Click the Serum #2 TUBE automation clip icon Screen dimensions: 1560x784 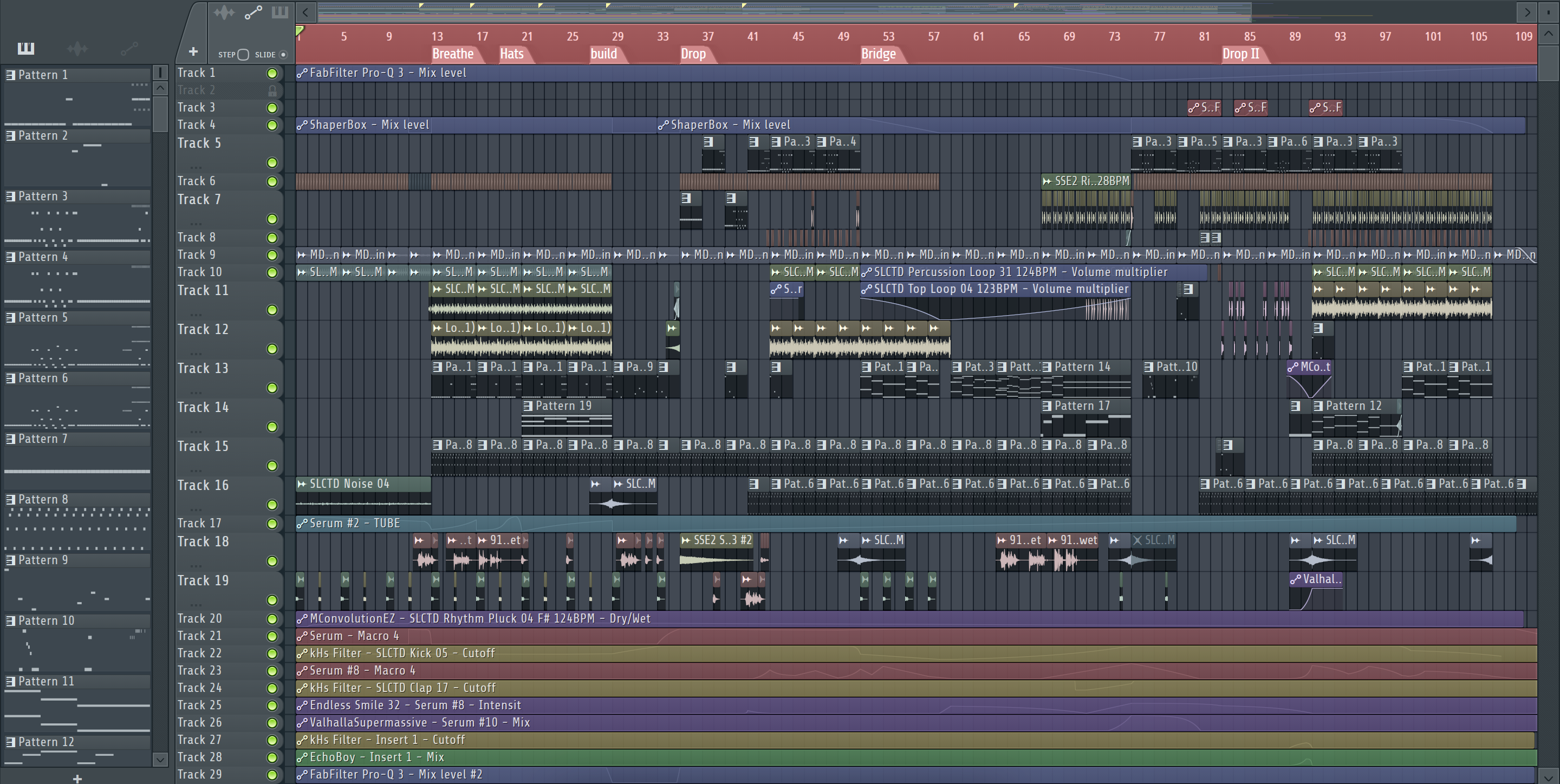(302, 524)
